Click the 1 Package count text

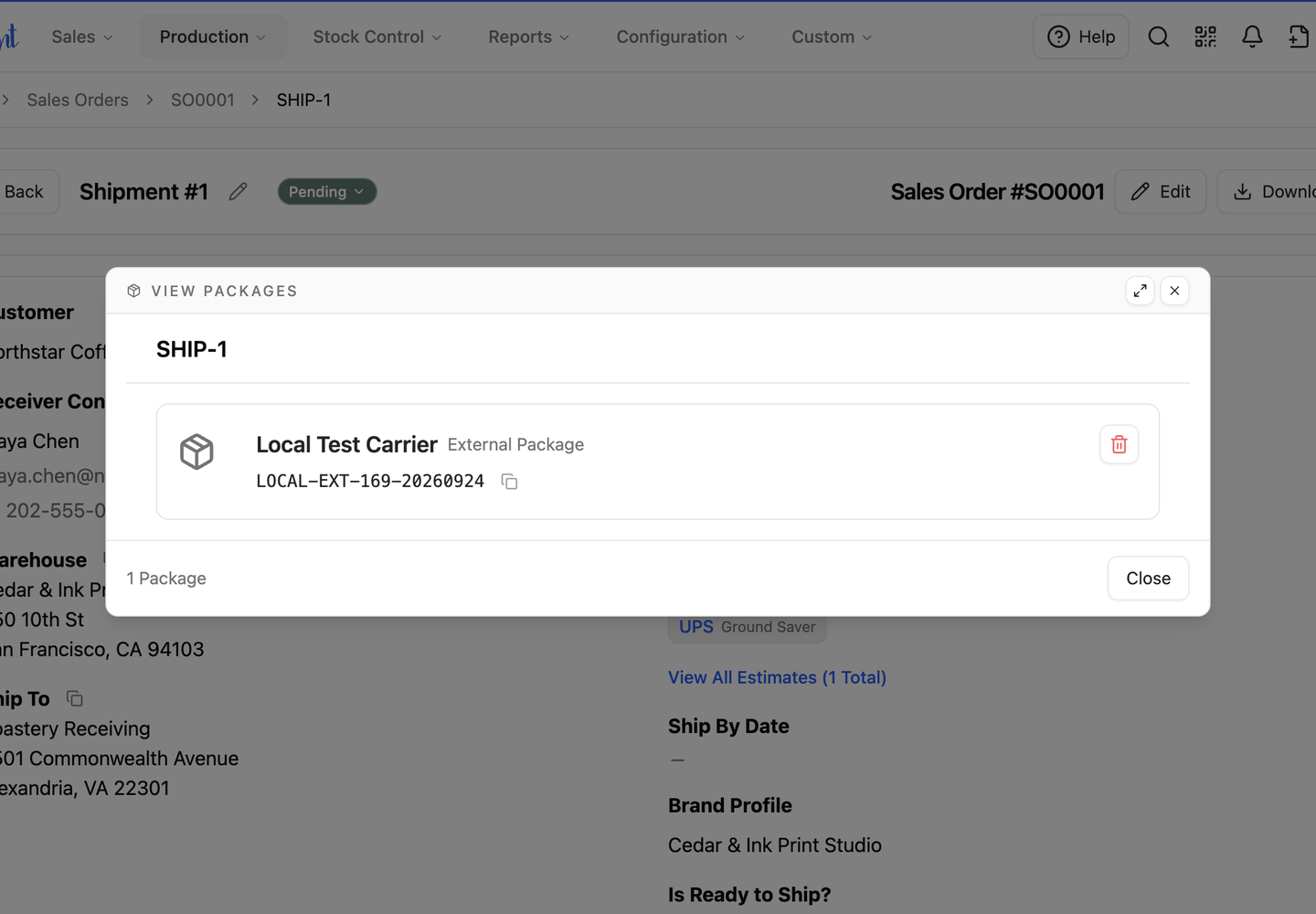click(x=166, y=579)
